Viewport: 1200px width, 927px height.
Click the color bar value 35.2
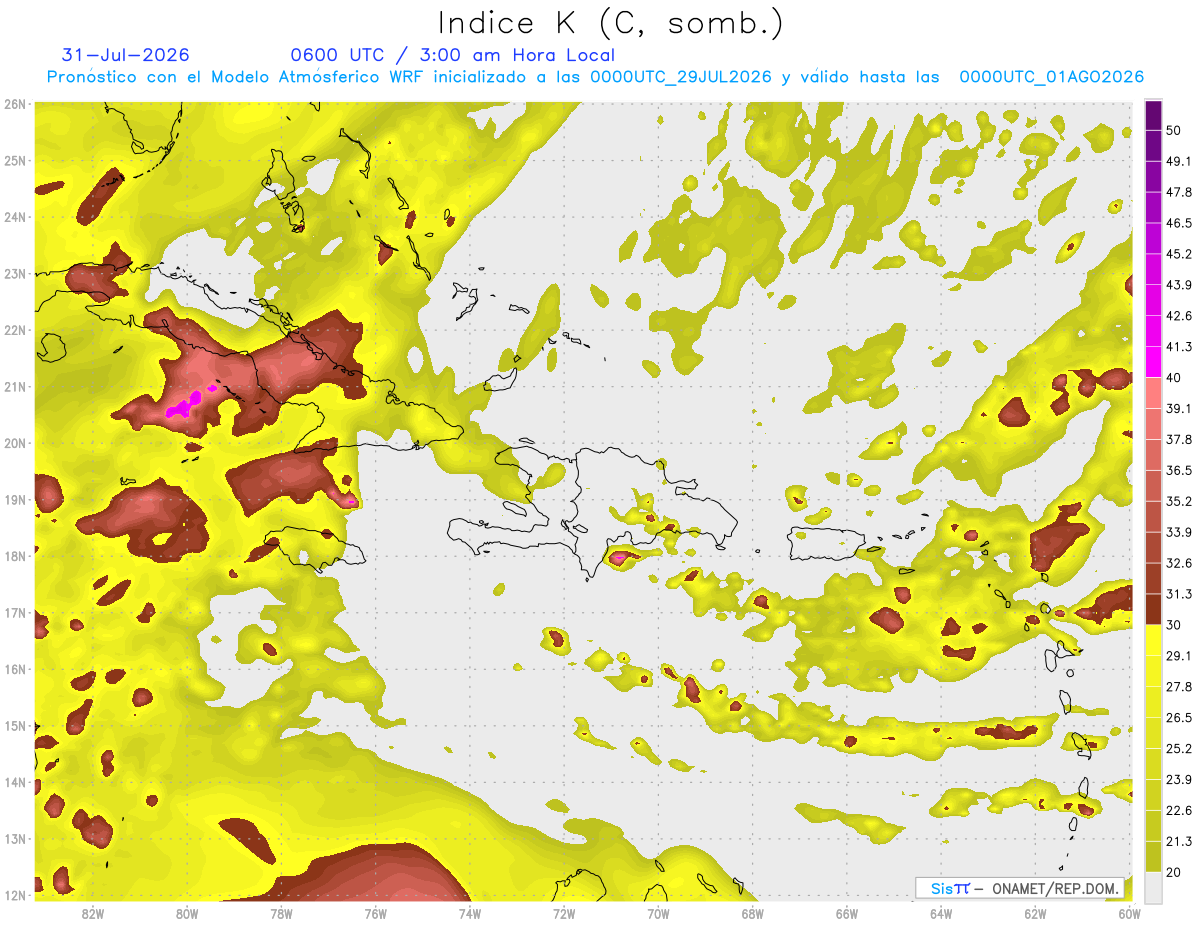click(1179, 501)
